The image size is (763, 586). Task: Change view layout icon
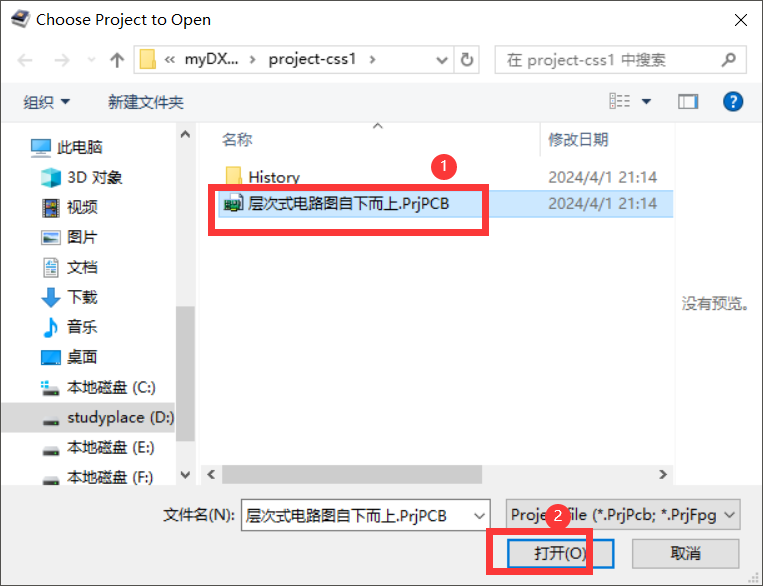pos(619,101)
